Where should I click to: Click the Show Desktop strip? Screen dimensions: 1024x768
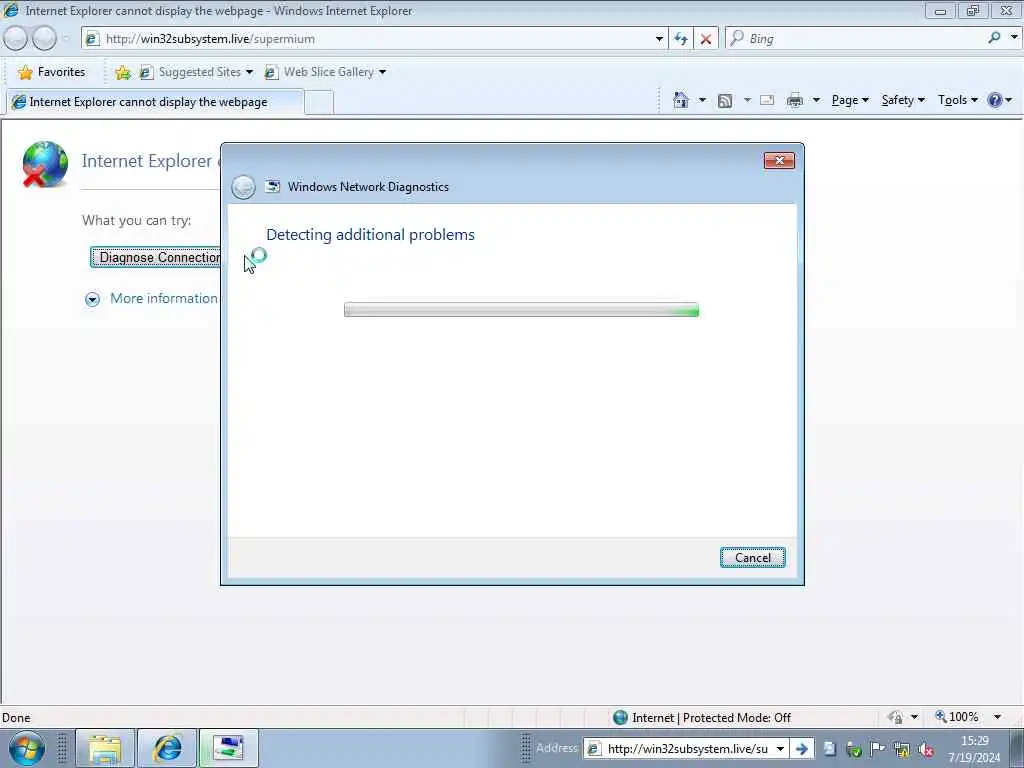[x=1016, y=748]
